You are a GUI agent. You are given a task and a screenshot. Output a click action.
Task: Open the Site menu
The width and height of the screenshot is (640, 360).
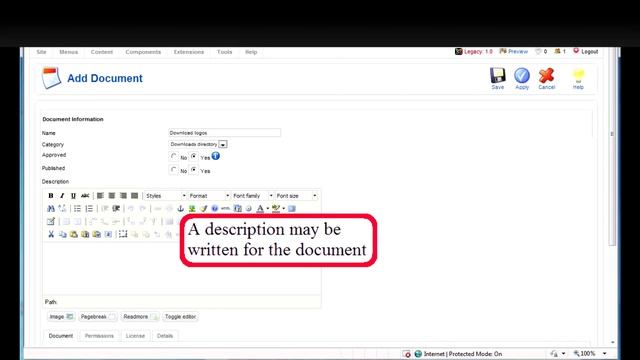(41, 52)
